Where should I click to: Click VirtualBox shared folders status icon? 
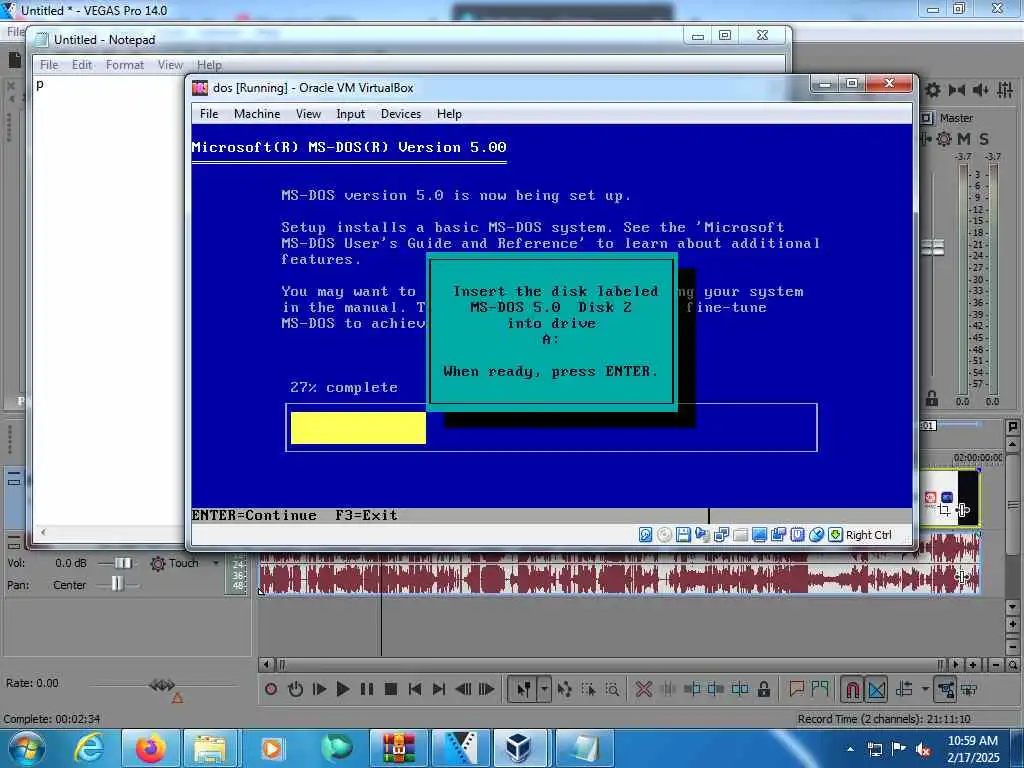740,535
